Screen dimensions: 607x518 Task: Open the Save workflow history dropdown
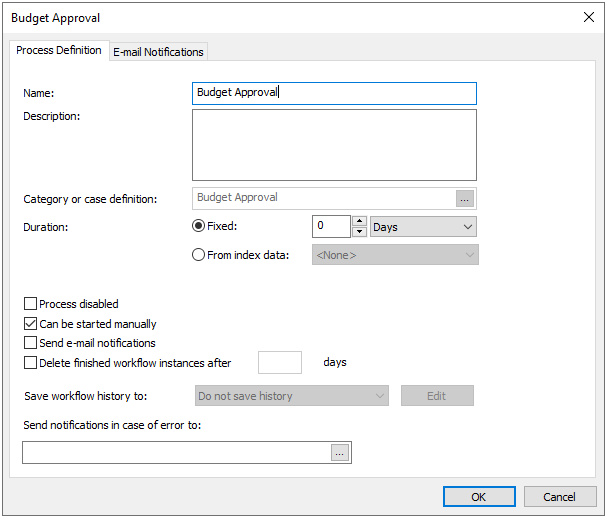[290, 396]
